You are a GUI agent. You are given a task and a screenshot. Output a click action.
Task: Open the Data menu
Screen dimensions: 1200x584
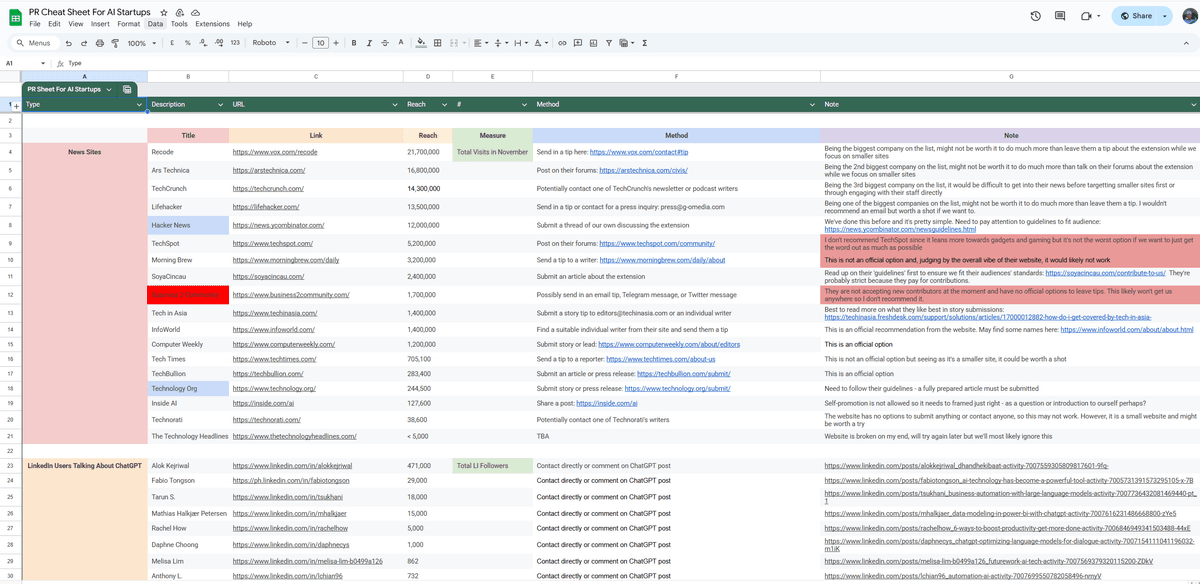[155, 23]
